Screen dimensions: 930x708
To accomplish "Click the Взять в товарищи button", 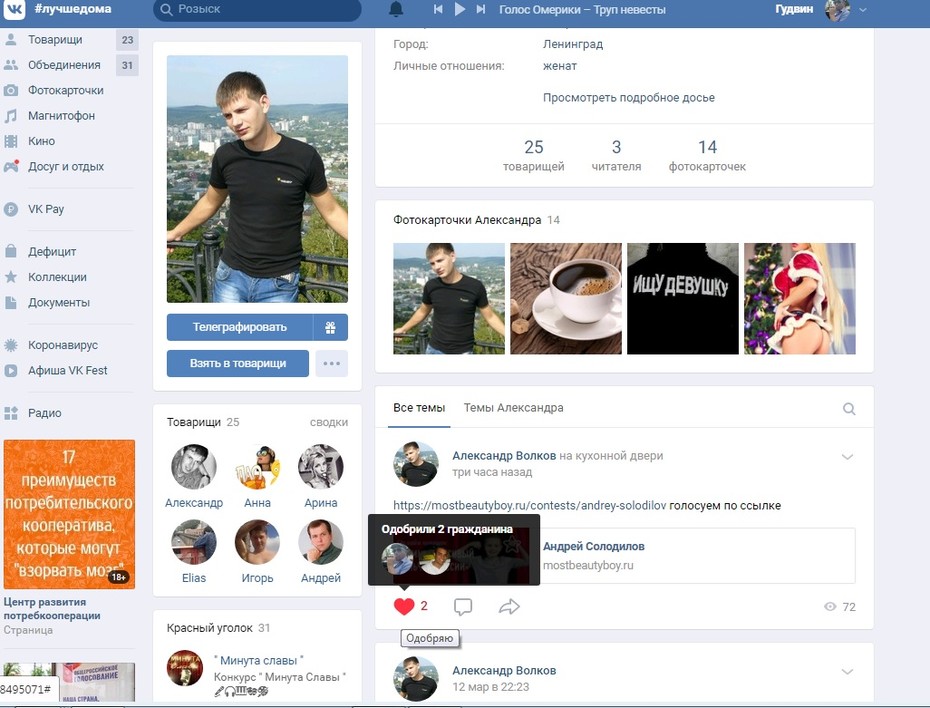I will click(238, 363).
